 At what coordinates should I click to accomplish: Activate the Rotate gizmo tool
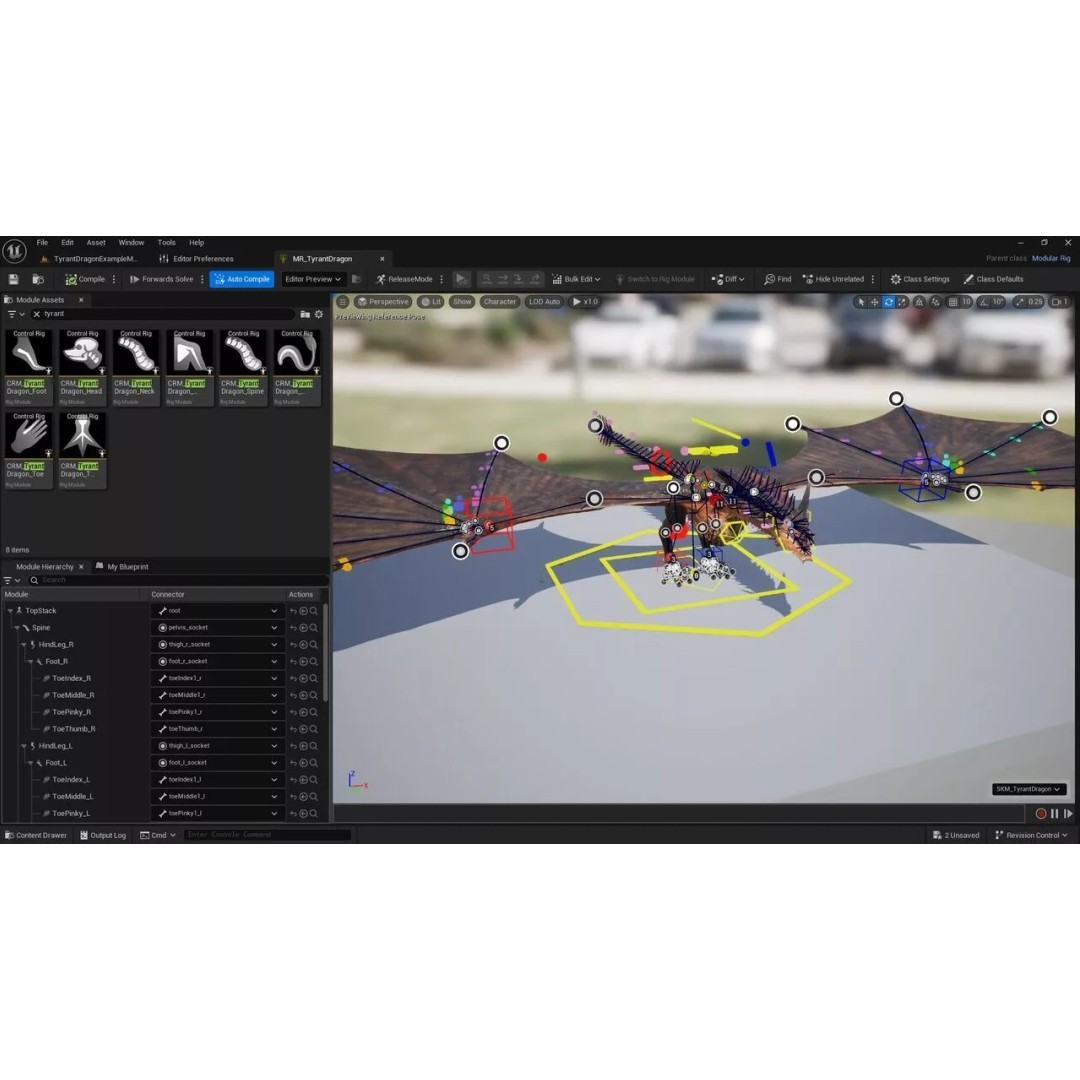[889, 302]
